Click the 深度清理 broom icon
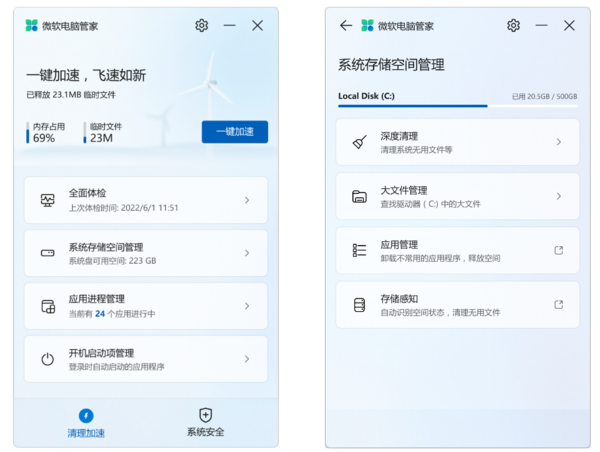The image size is (600, 452). (x=359, y=142)
